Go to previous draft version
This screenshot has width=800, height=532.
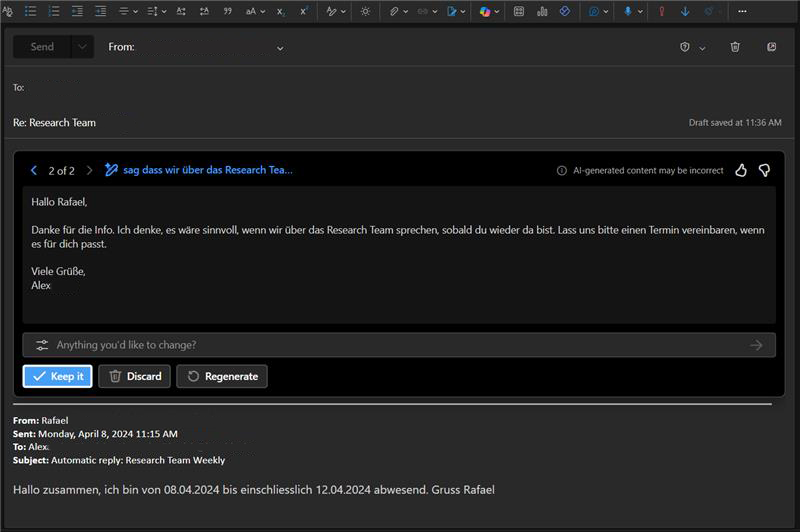click(x=34, y=171)
